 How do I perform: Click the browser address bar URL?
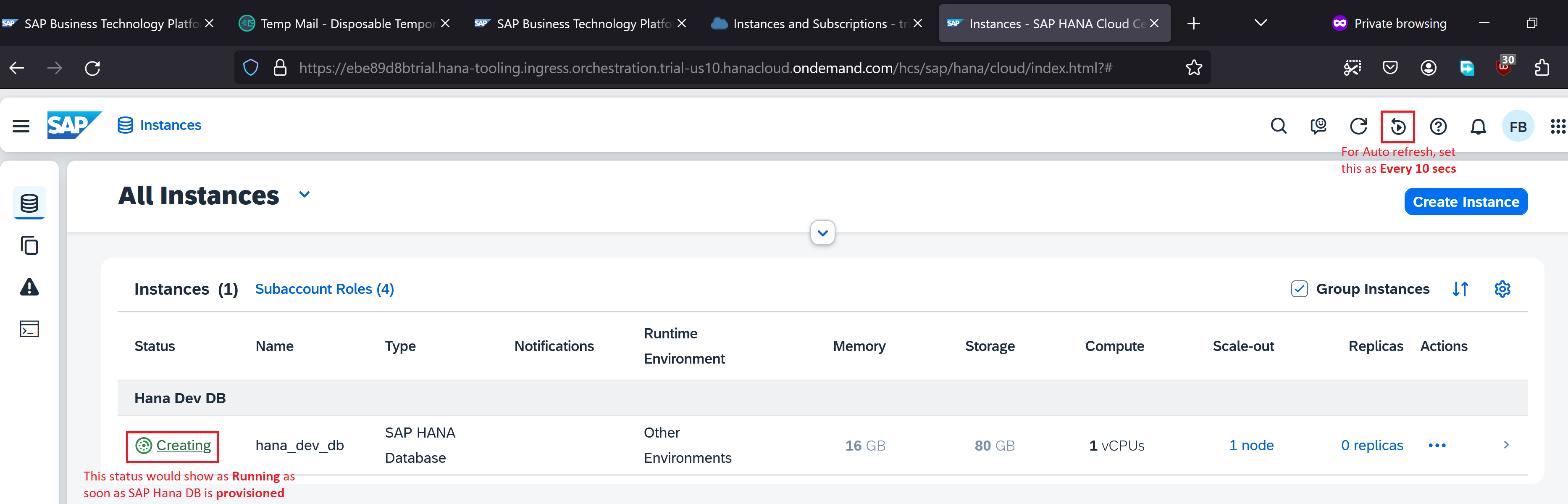[x=705, y=68]
